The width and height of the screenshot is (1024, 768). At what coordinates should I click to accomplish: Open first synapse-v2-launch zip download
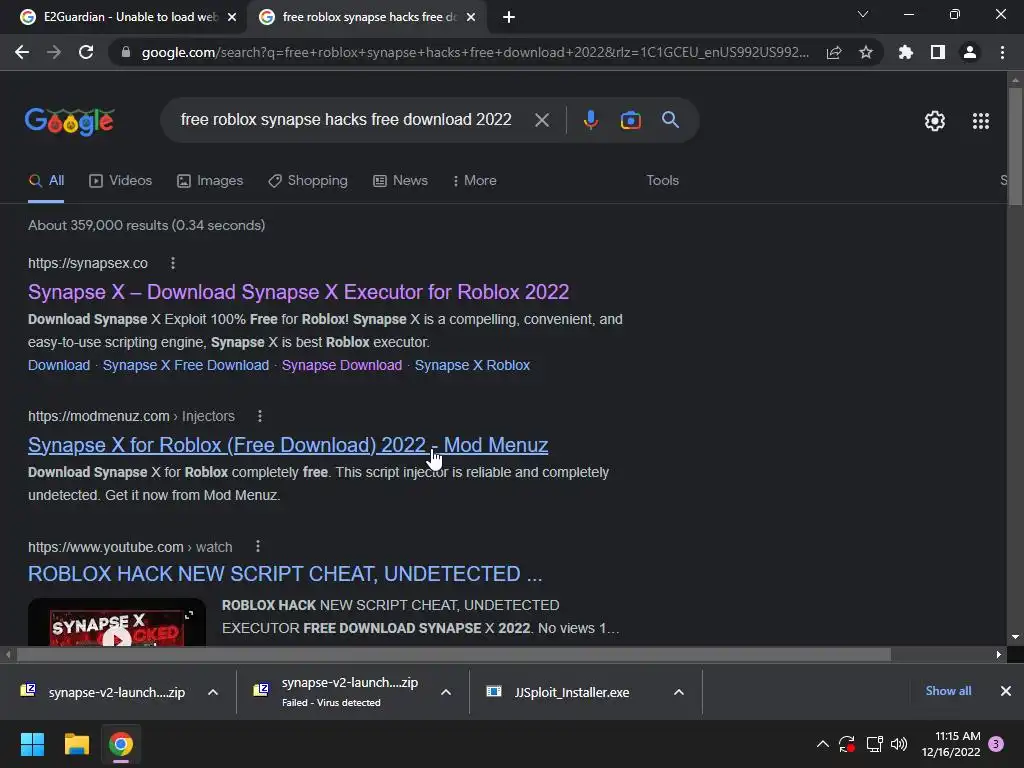[103, 692]
